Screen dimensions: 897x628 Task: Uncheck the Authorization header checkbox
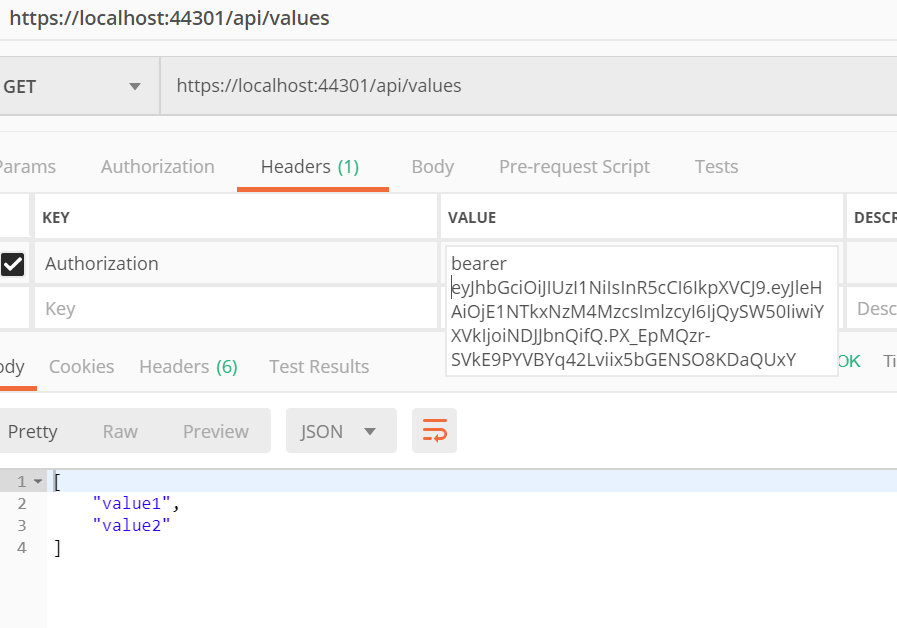point(13,264)
